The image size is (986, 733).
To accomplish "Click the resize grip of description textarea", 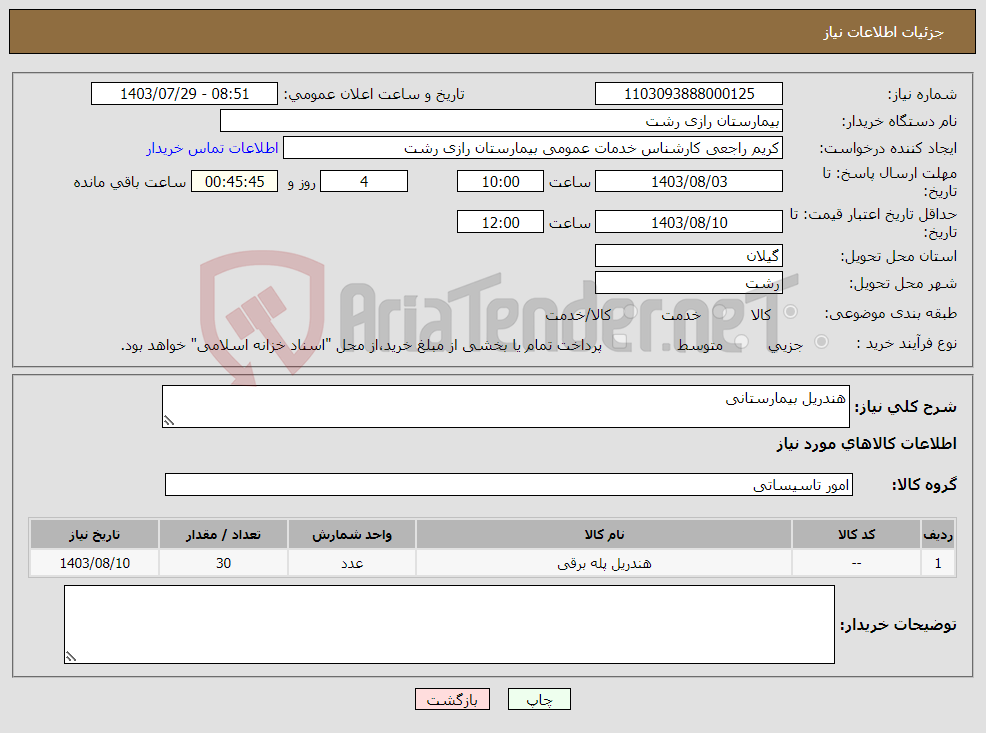I will (x=169, y=421).
